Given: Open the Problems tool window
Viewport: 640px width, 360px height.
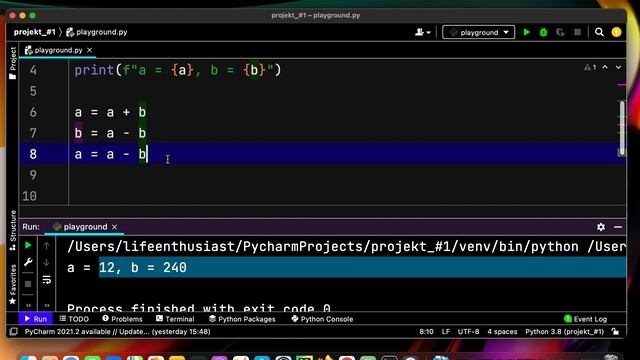Looking at the screenshot, I should [122, 319].
